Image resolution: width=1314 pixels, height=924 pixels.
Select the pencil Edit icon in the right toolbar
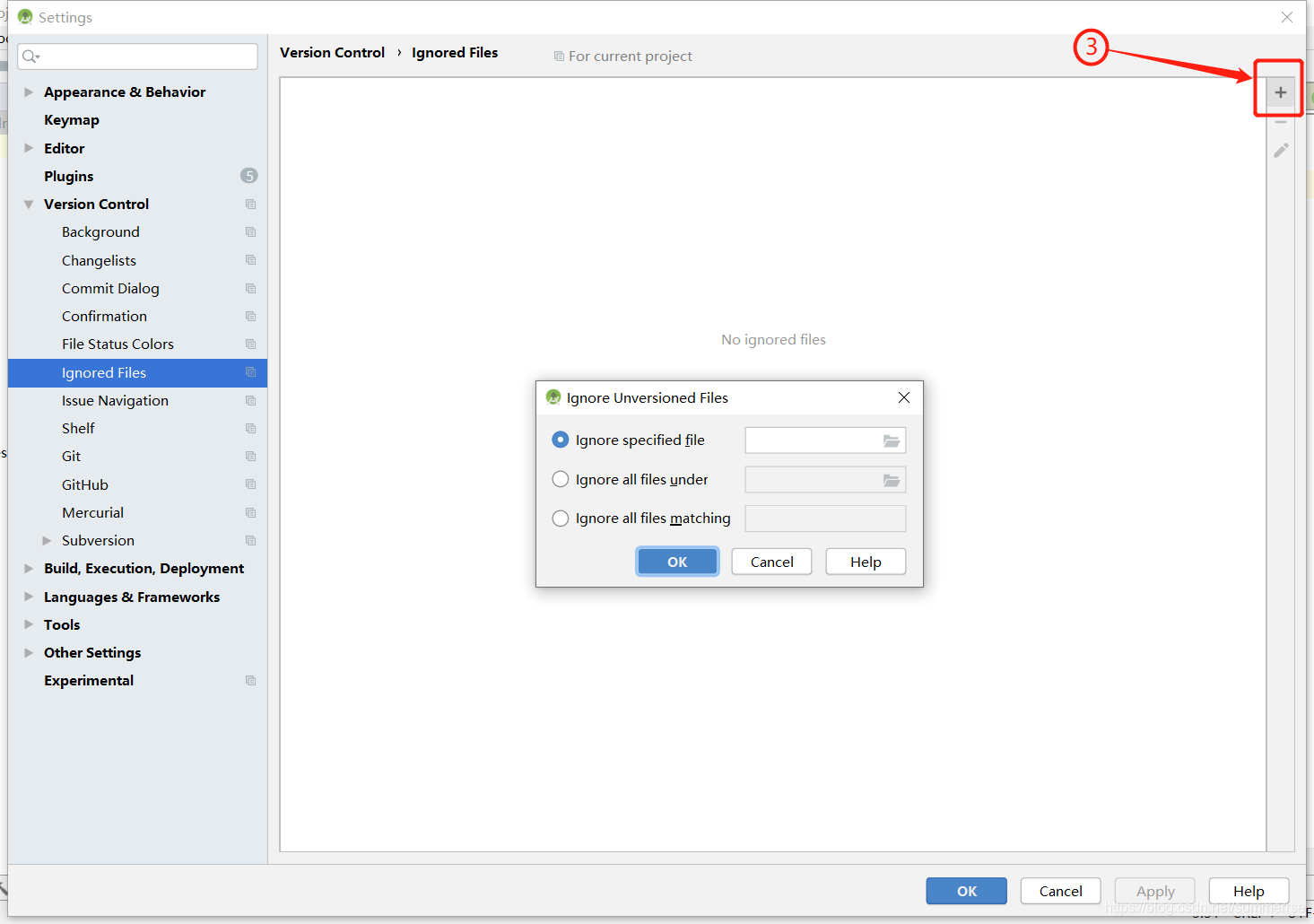point(1280,150)
